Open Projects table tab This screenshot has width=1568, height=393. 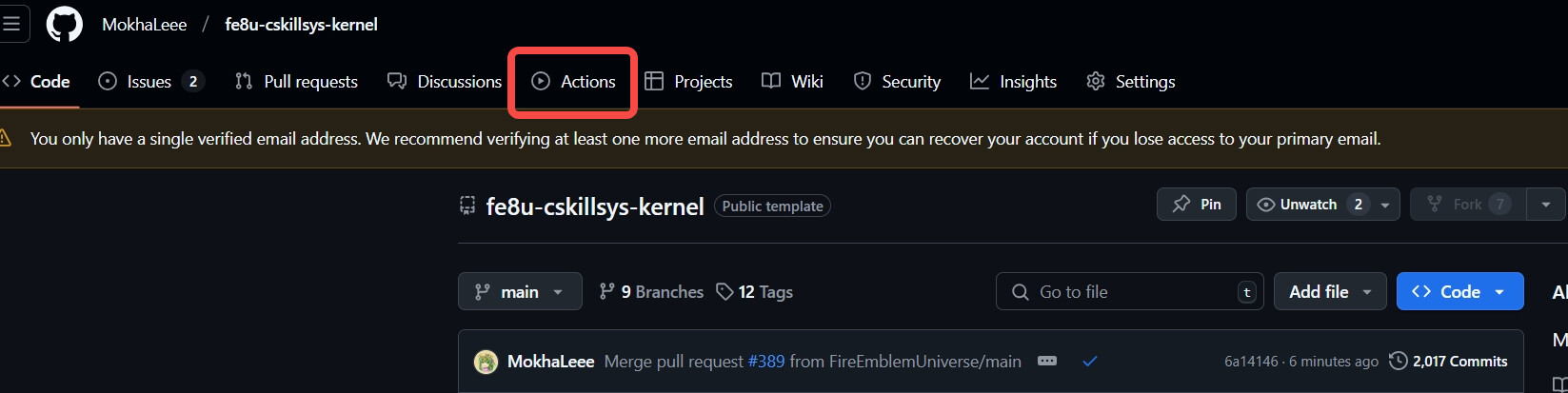coord(688,82)
